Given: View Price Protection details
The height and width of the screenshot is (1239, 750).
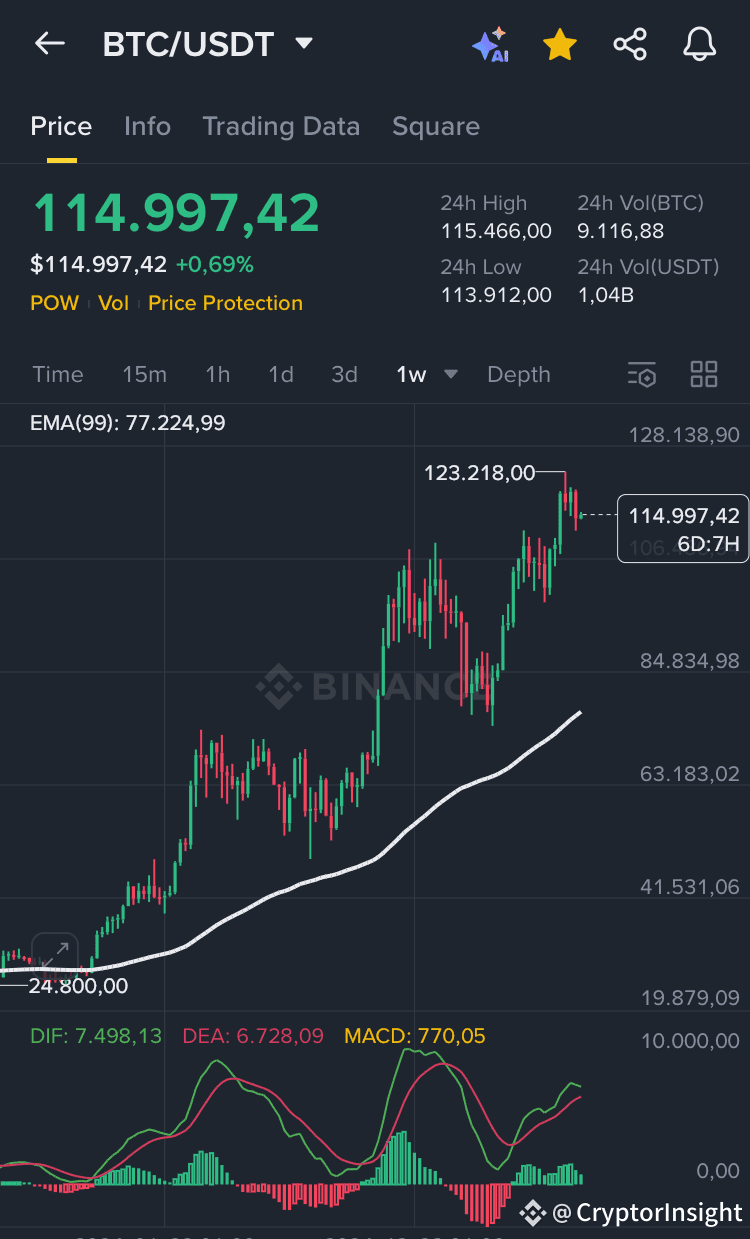Looking at the screenshot, I should [225, 302].
